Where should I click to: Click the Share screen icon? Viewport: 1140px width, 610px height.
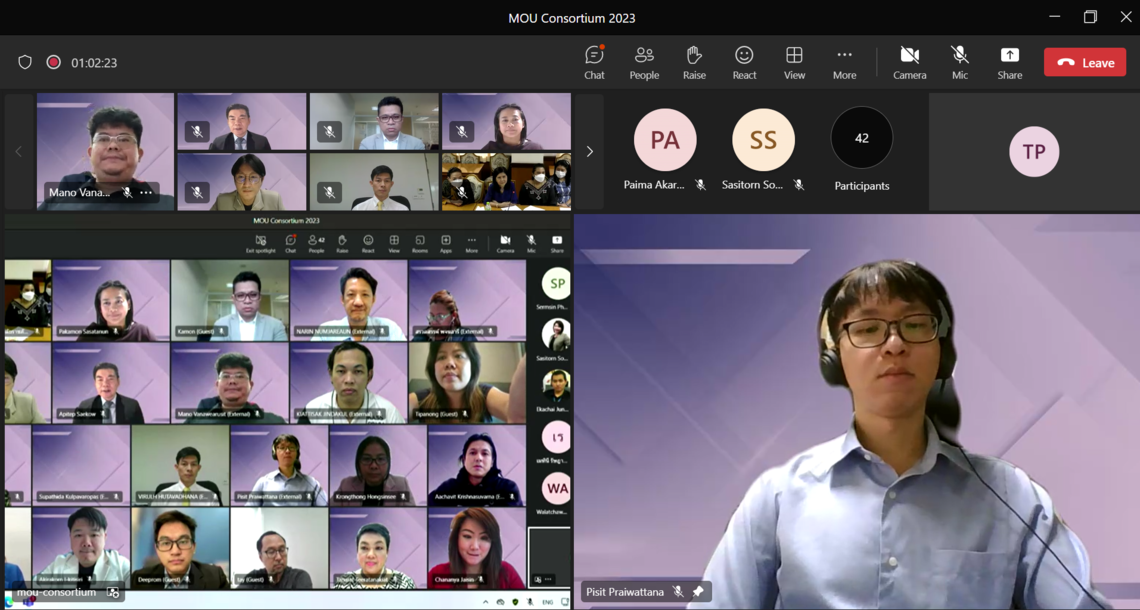(x=1009, y=62)
